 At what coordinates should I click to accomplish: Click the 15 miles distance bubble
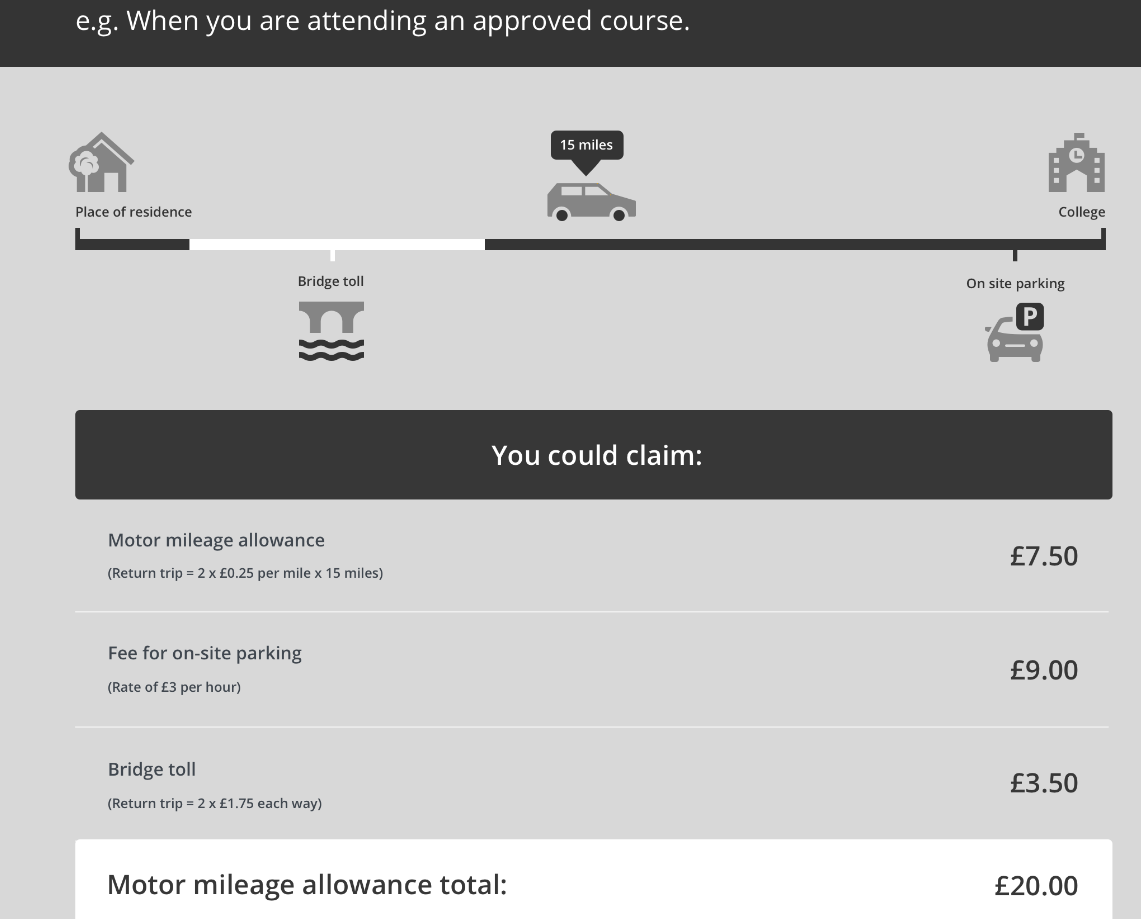click(586, 145)
